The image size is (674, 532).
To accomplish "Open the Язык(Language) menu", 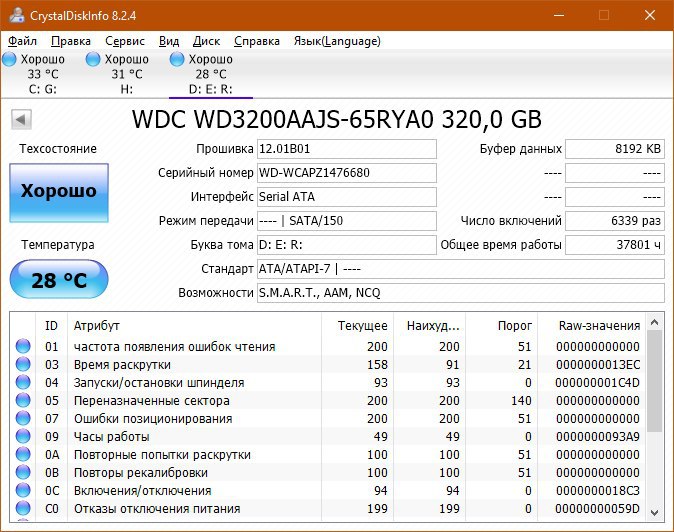I will (337, 41).
